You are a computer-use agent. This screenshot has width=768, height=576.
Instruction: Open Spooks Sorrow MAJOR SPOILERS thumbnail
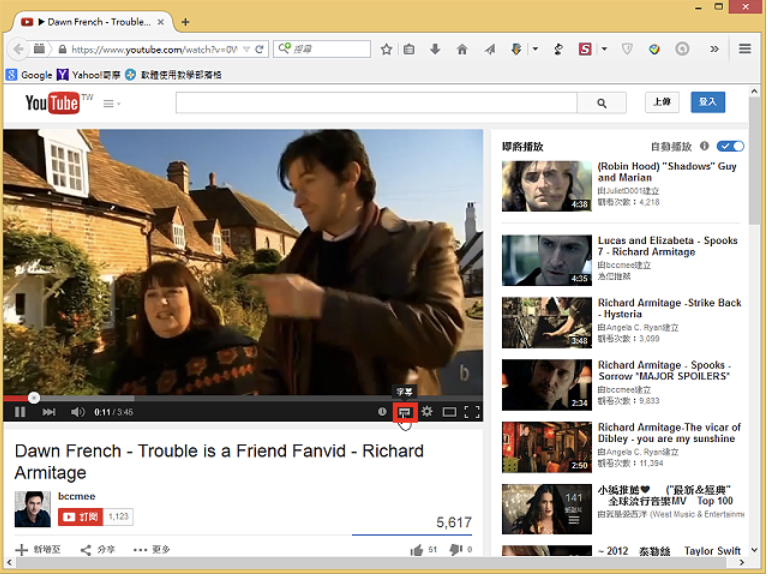pos(547,384)
